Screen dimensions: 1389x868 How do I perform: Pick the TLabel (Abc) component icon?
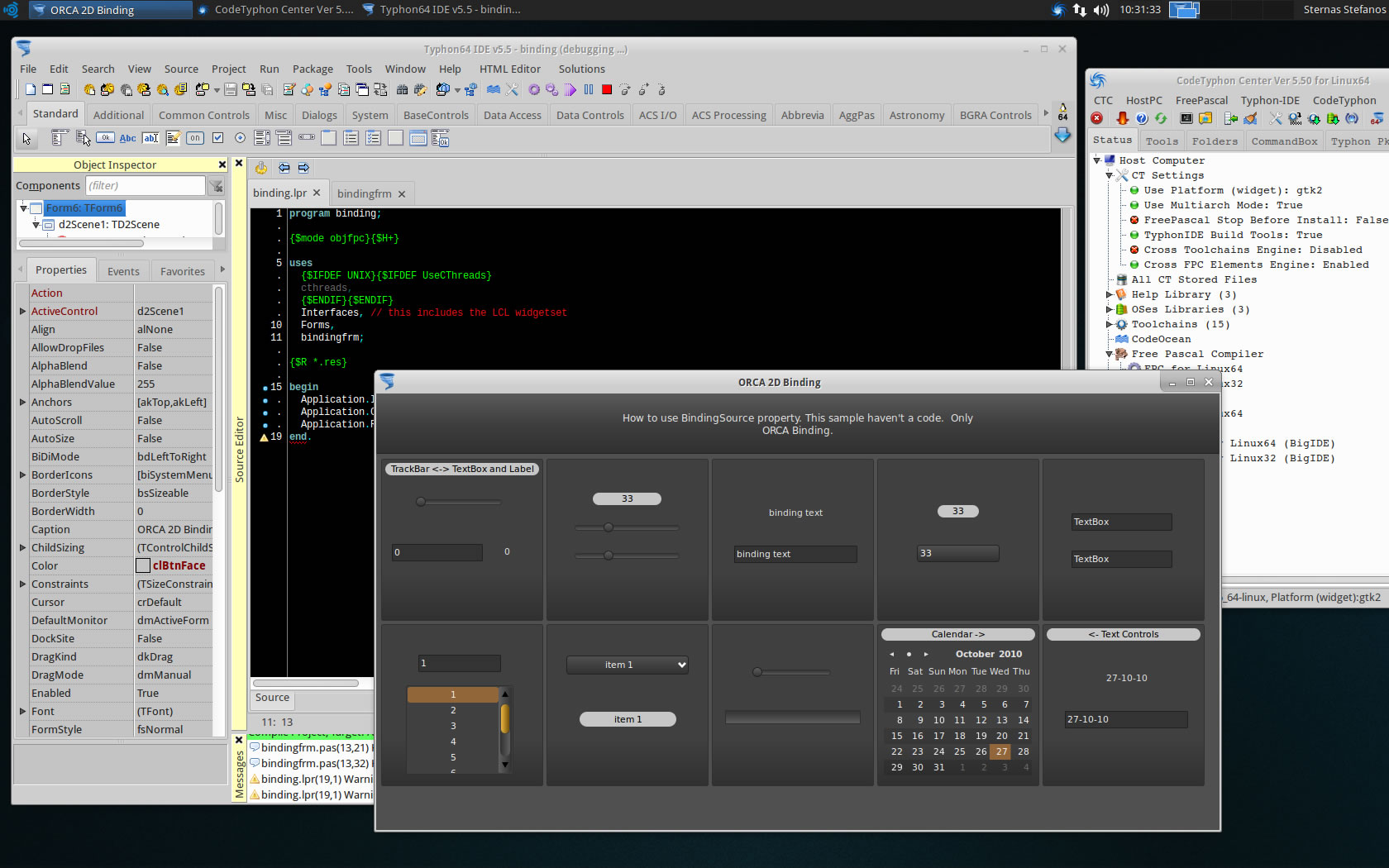click(x=128, y=138)
